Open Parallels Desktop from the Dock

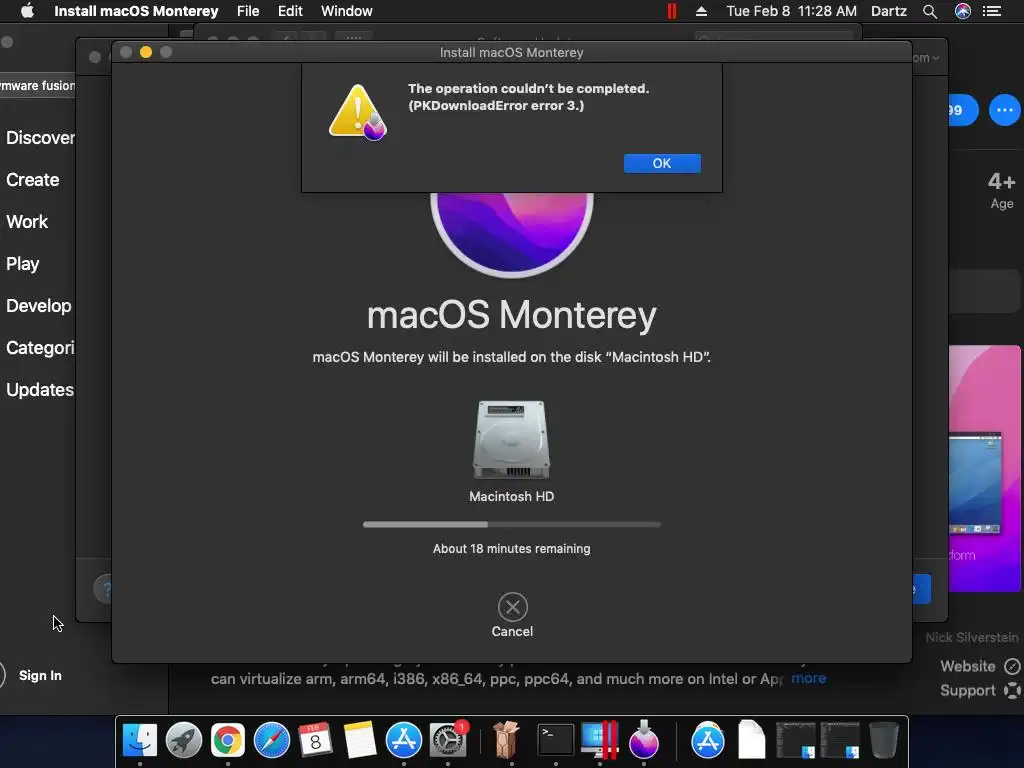tap(600, 740)
